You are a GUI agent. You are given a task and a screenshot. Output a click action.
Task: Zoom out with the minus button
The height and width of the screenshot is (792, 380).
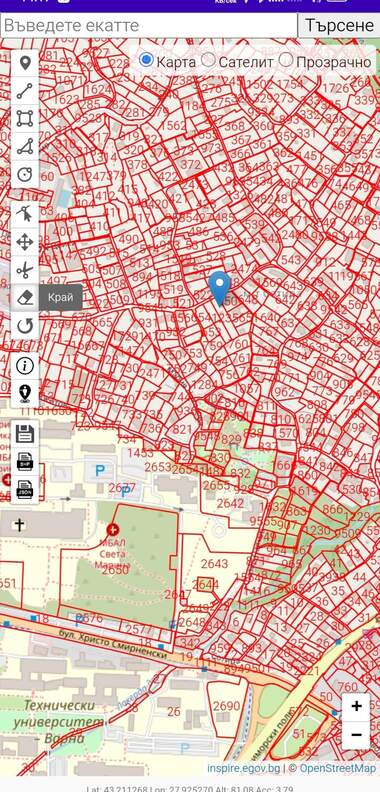357,734
